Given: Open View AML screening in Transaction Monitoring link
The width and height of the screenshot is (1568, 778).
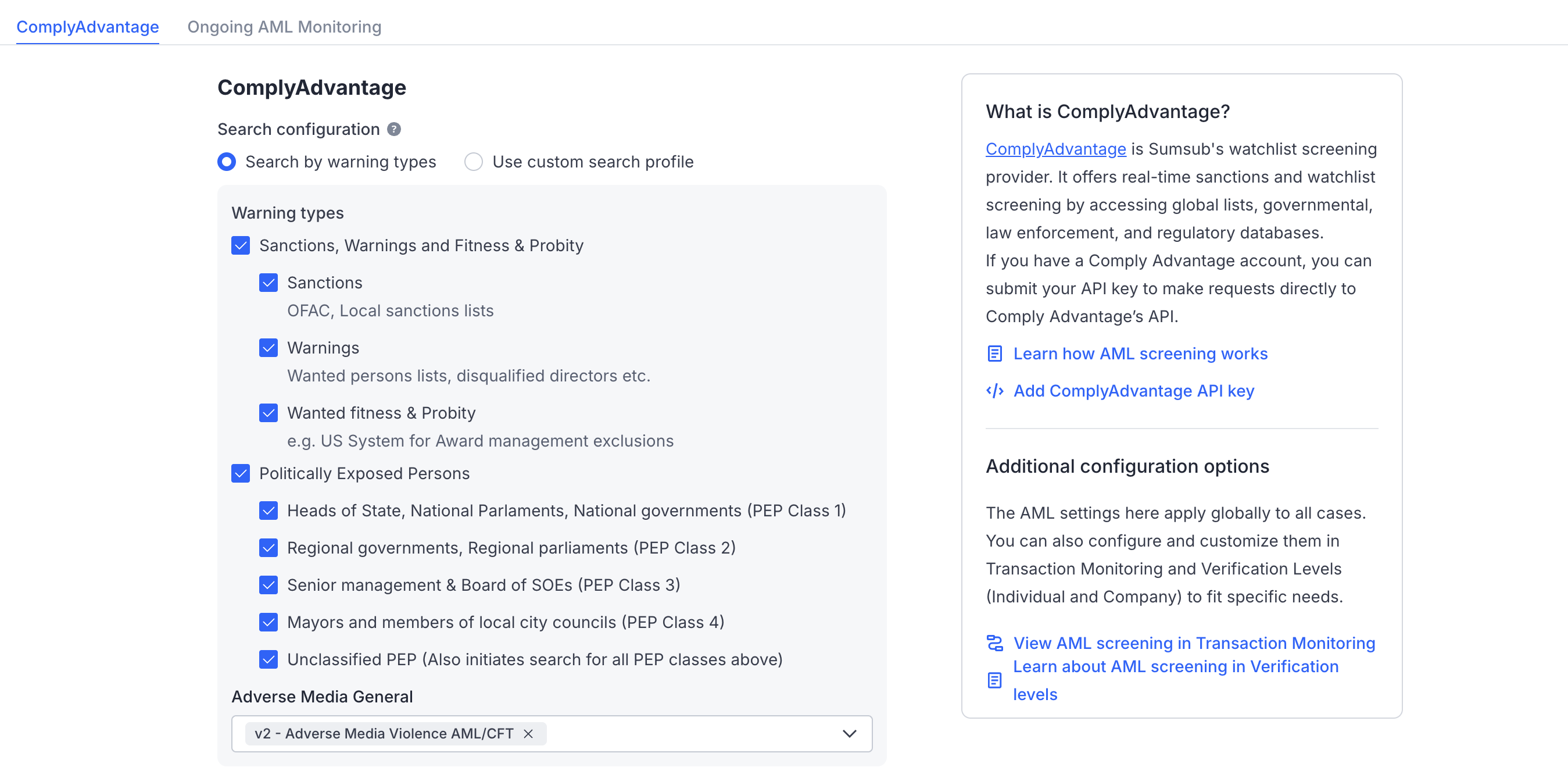Looking at the screenshot, I should pos(1194,643).
